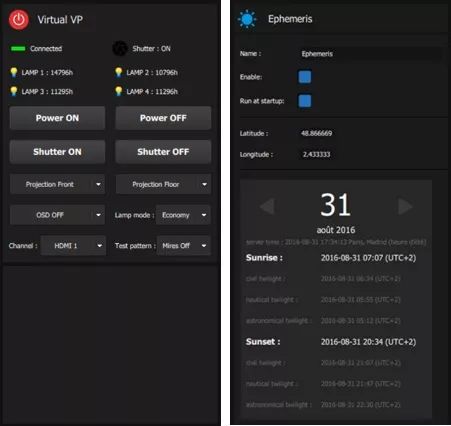Click the Shutter OFF button

(163, 152)
